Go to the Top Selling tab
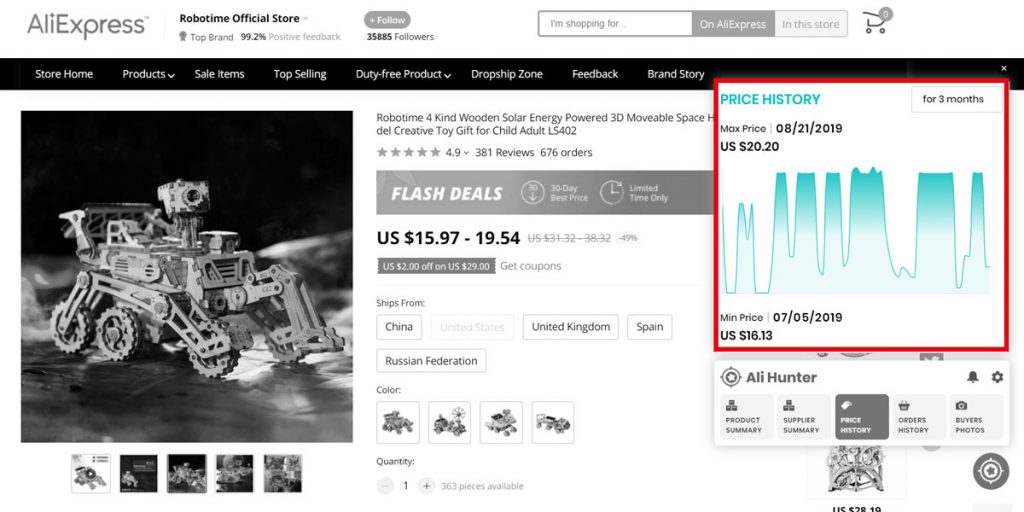Image resolution: width=1024 pixels, height=512 pixels. (x=300, y=74)
